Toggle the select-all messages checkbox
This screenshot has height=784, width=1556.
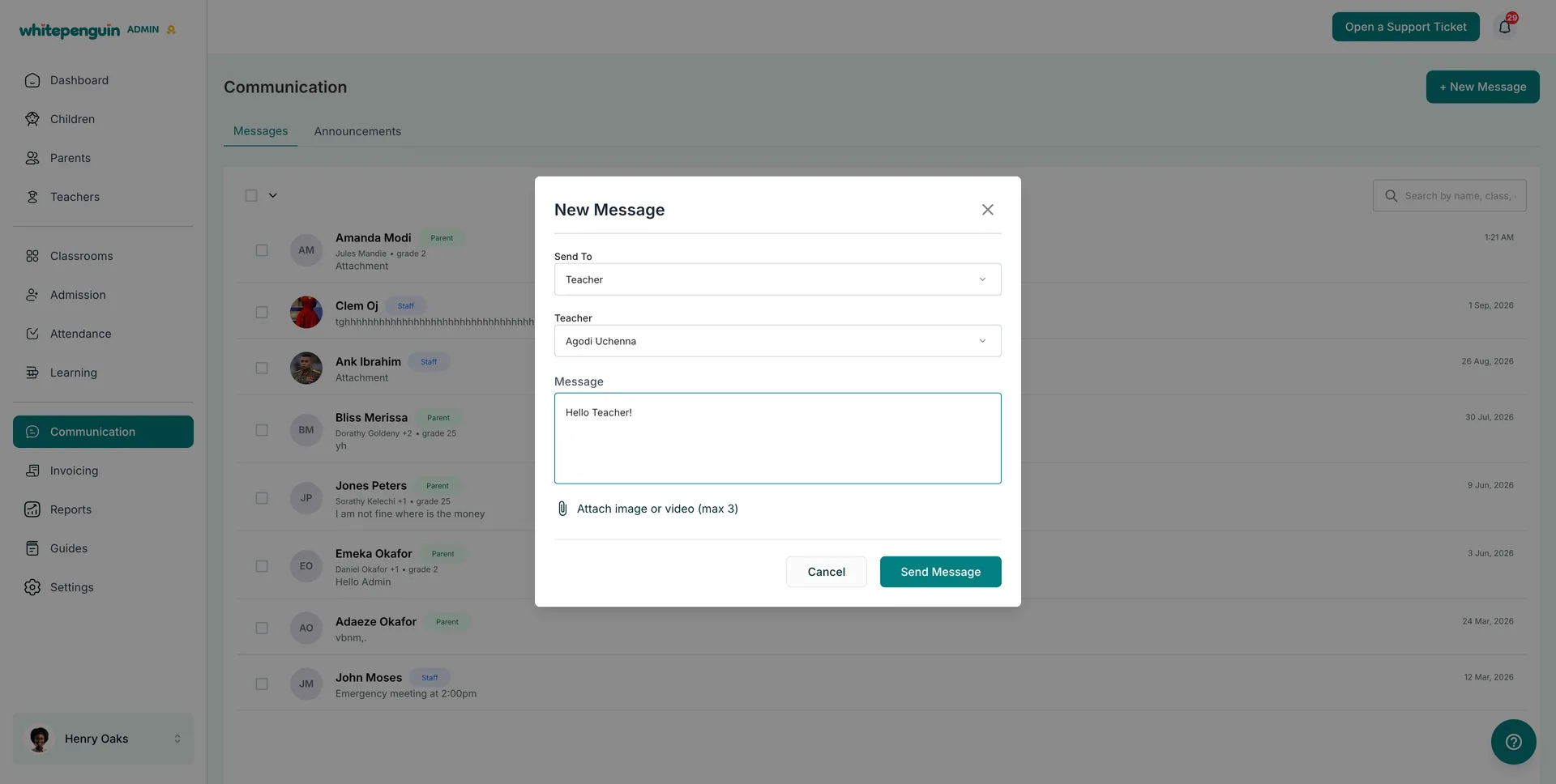(251, 195)
